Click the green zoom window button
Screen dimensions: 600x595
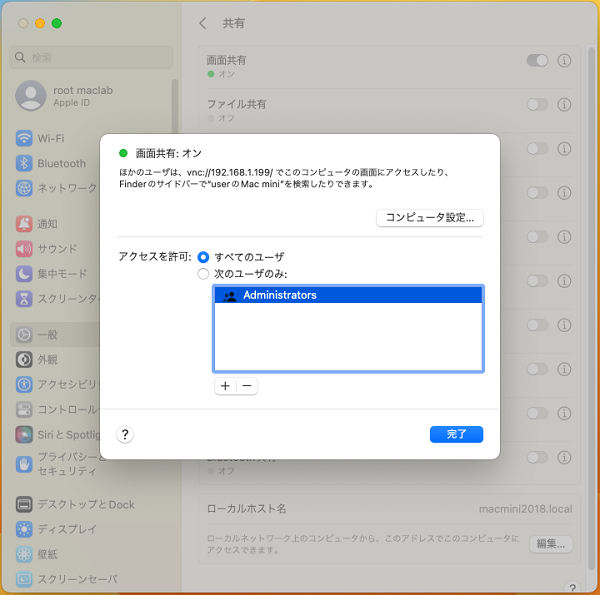click(57, 23)
